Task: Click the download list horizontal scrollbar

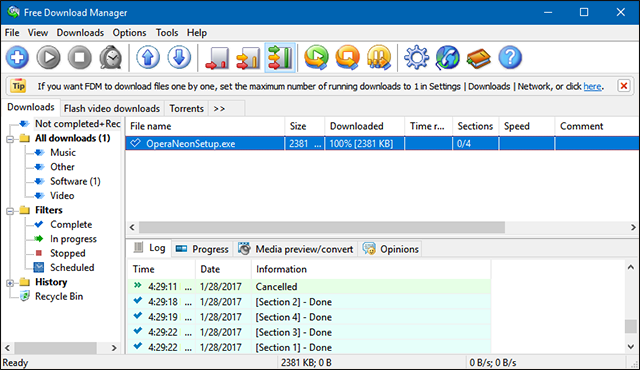Action: (322, 227)
